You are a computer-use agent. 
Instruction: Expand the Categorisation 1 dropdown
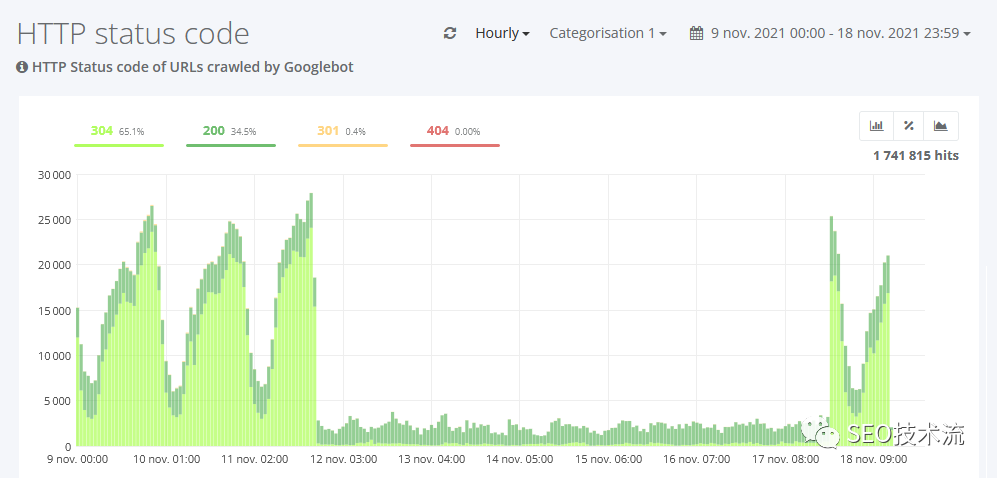(x=608, y=33)
